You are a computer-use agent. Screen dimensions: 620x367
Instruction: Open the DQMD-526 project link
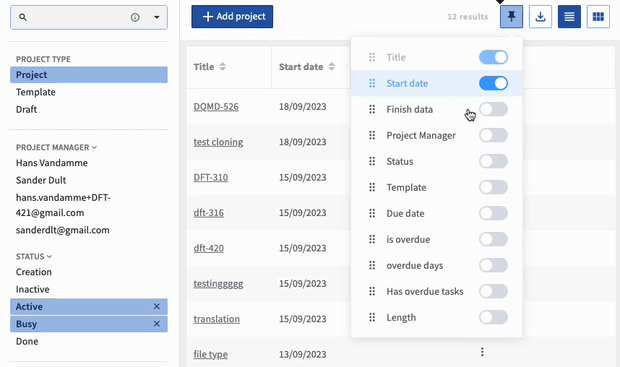[x=216, y=107]
